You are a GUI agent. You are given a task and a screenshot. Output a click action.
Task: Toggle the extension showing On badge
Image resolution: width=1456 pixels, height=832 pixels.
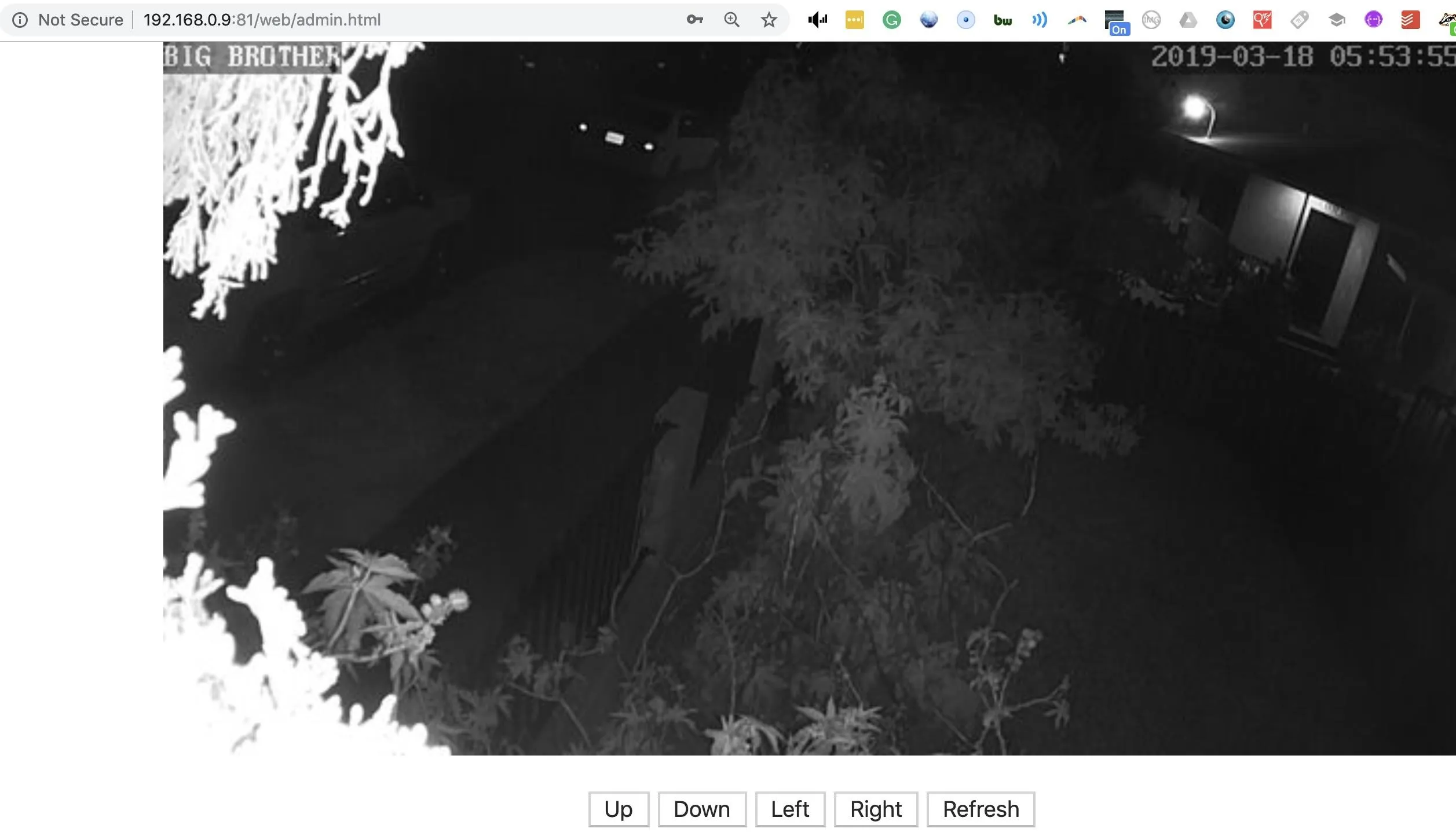pyautogui.click(x=1116, y=23)
